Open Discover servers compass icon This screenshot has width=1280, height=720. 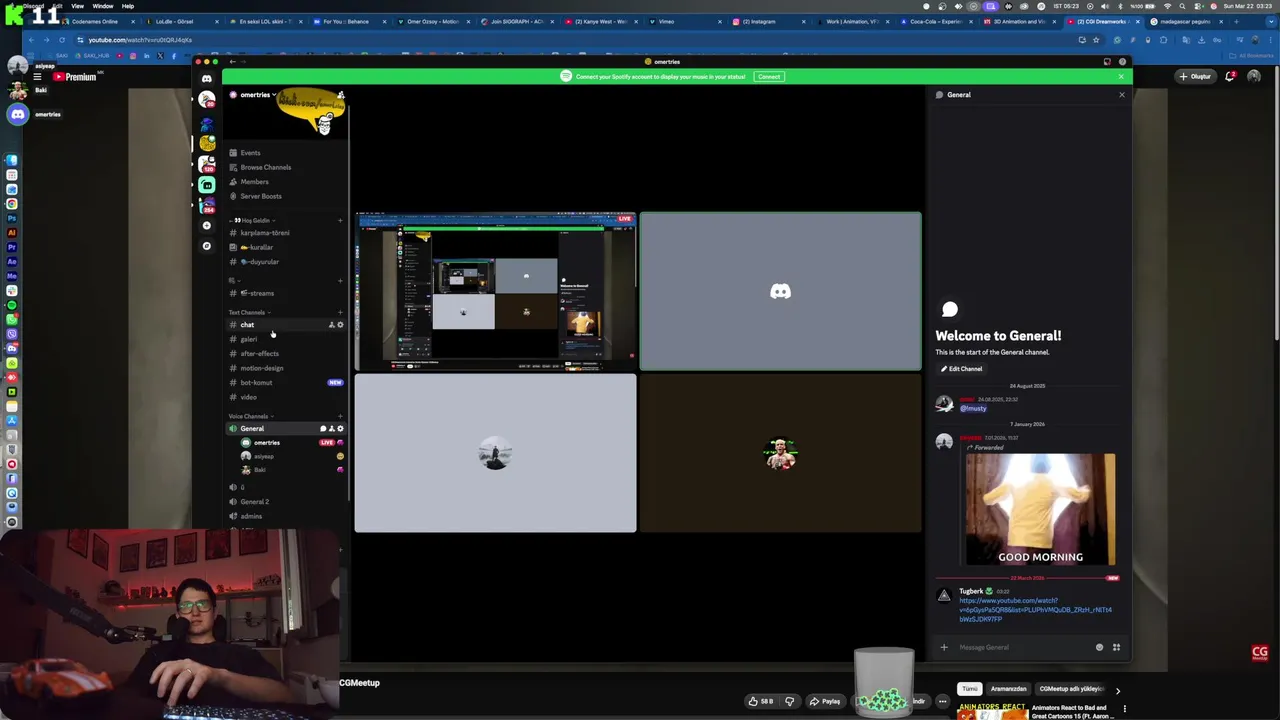[x=207, y=246]
